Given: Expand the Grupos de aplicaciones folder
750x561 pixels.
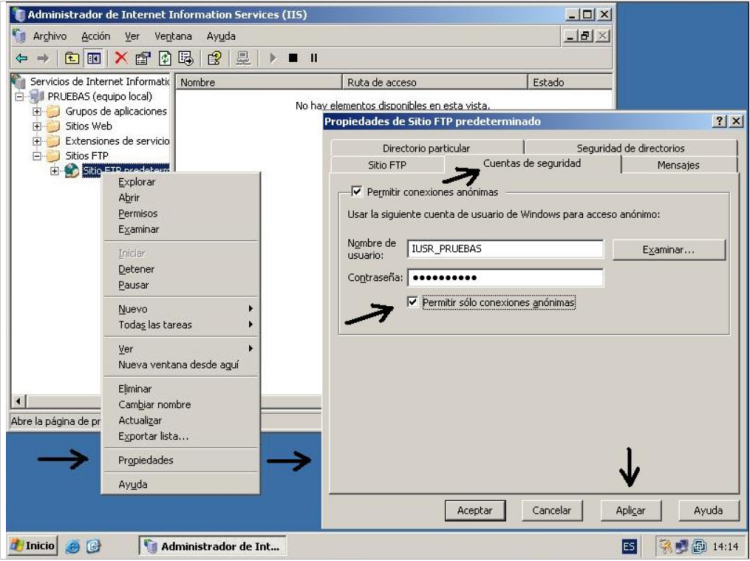Looking at the screenshot, I should pos(37,111).
